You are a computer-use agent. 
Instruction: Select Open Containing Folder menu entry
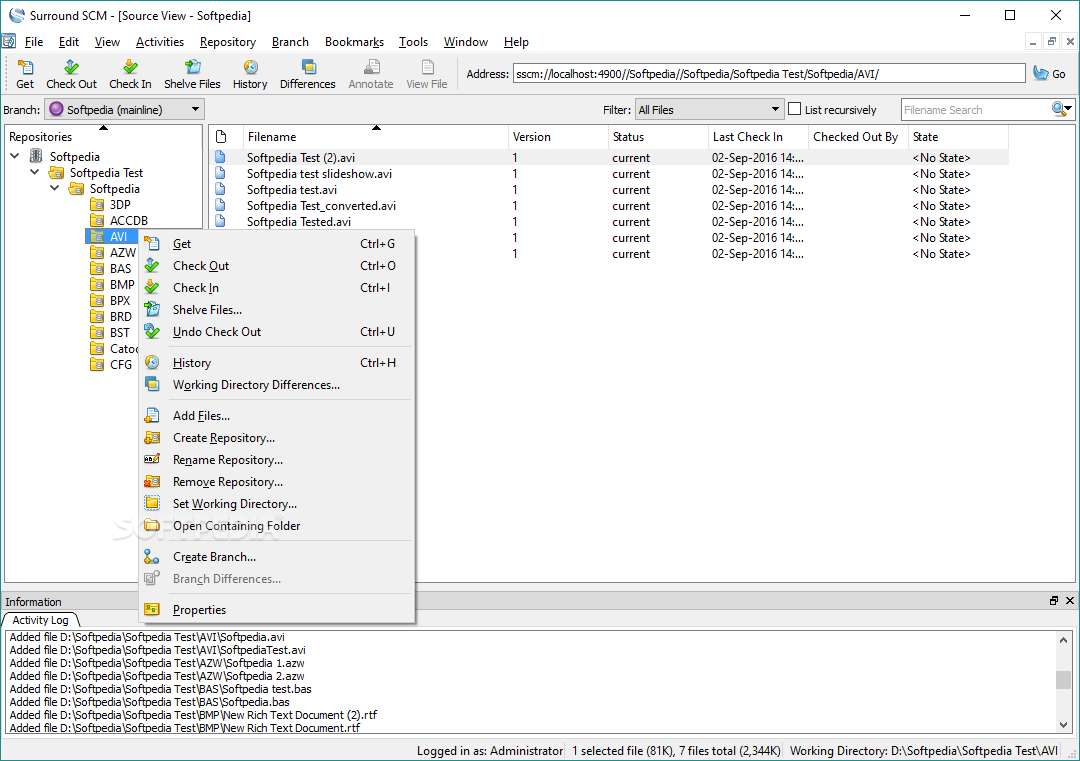[277, 526]
